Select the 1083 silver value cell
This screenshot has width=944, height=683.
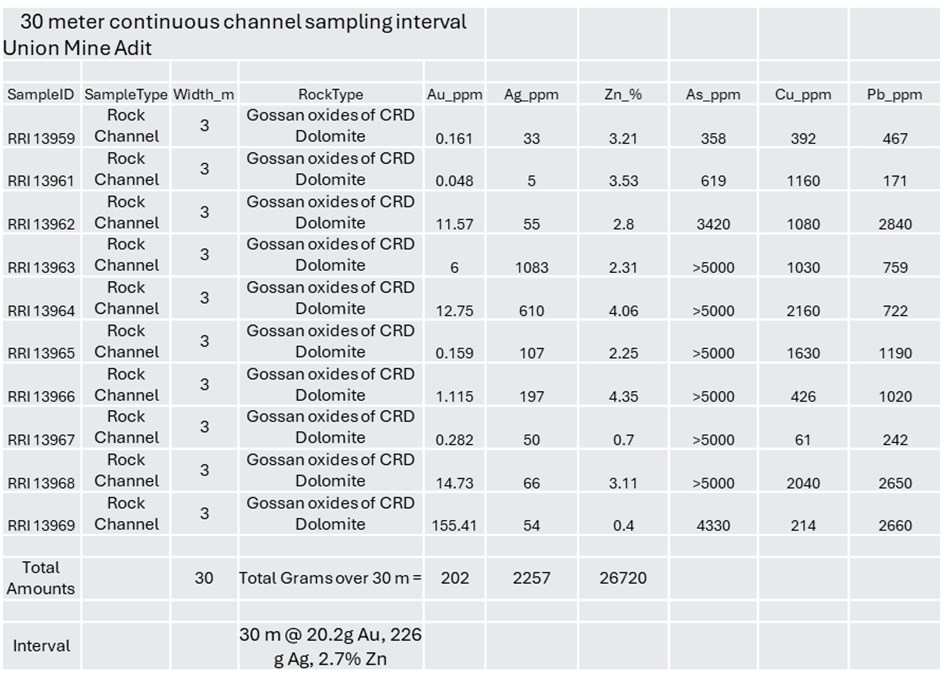531,267
